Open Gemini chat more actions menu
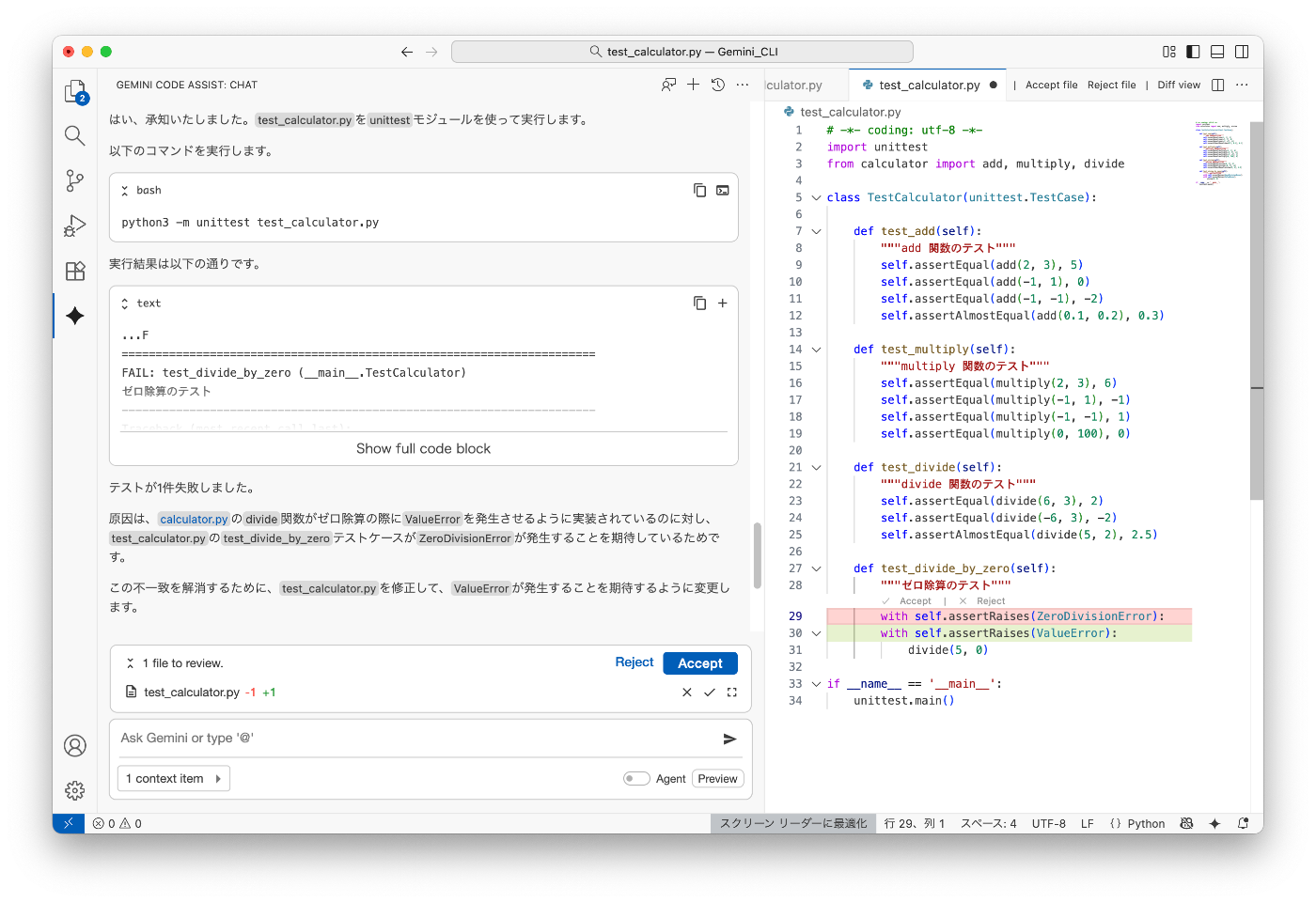Viewport: 1316px width, 903px height. [x=743, y=85]
